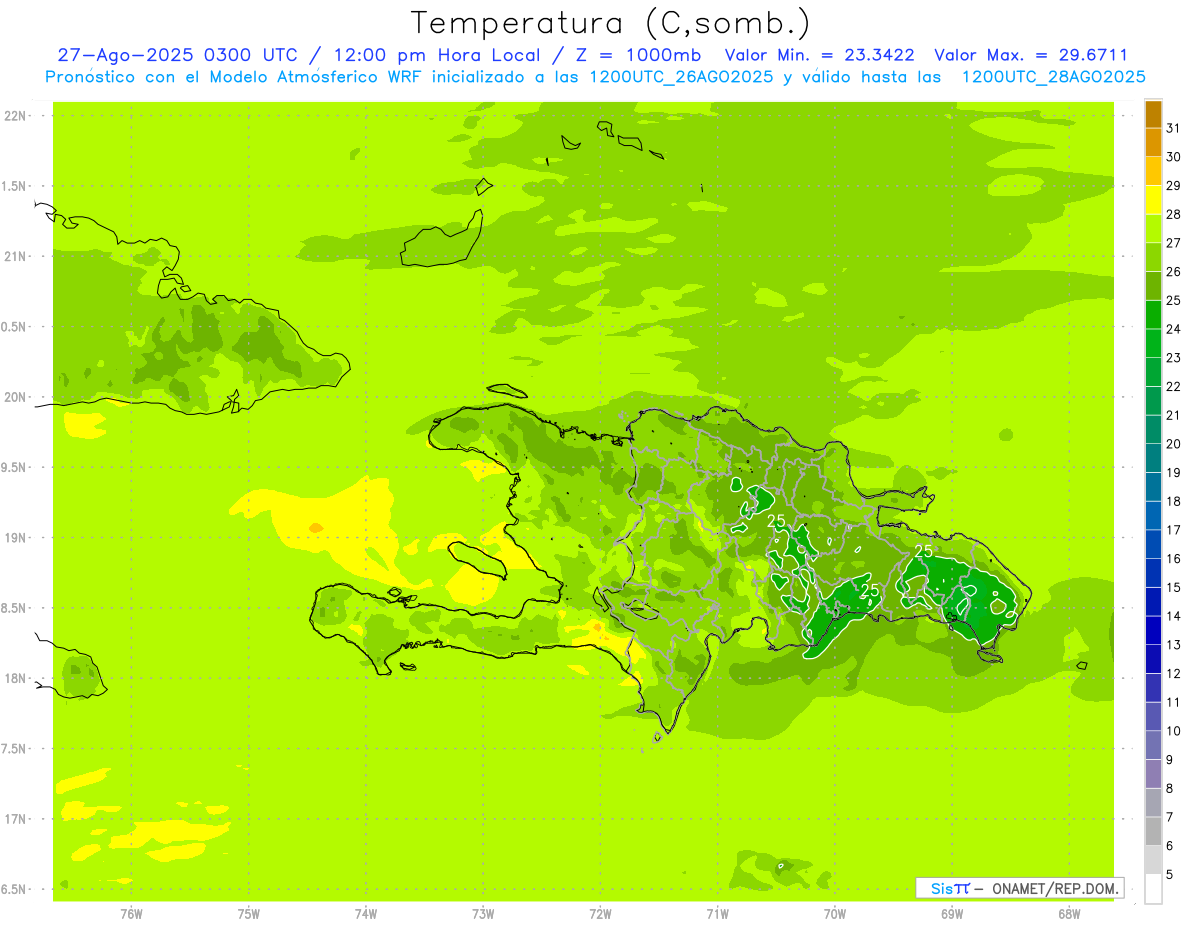Click the legend swatch between 27 and 28
Image resolution: width=1200 pixels, height=927 pixels.
coord(1153,229)
